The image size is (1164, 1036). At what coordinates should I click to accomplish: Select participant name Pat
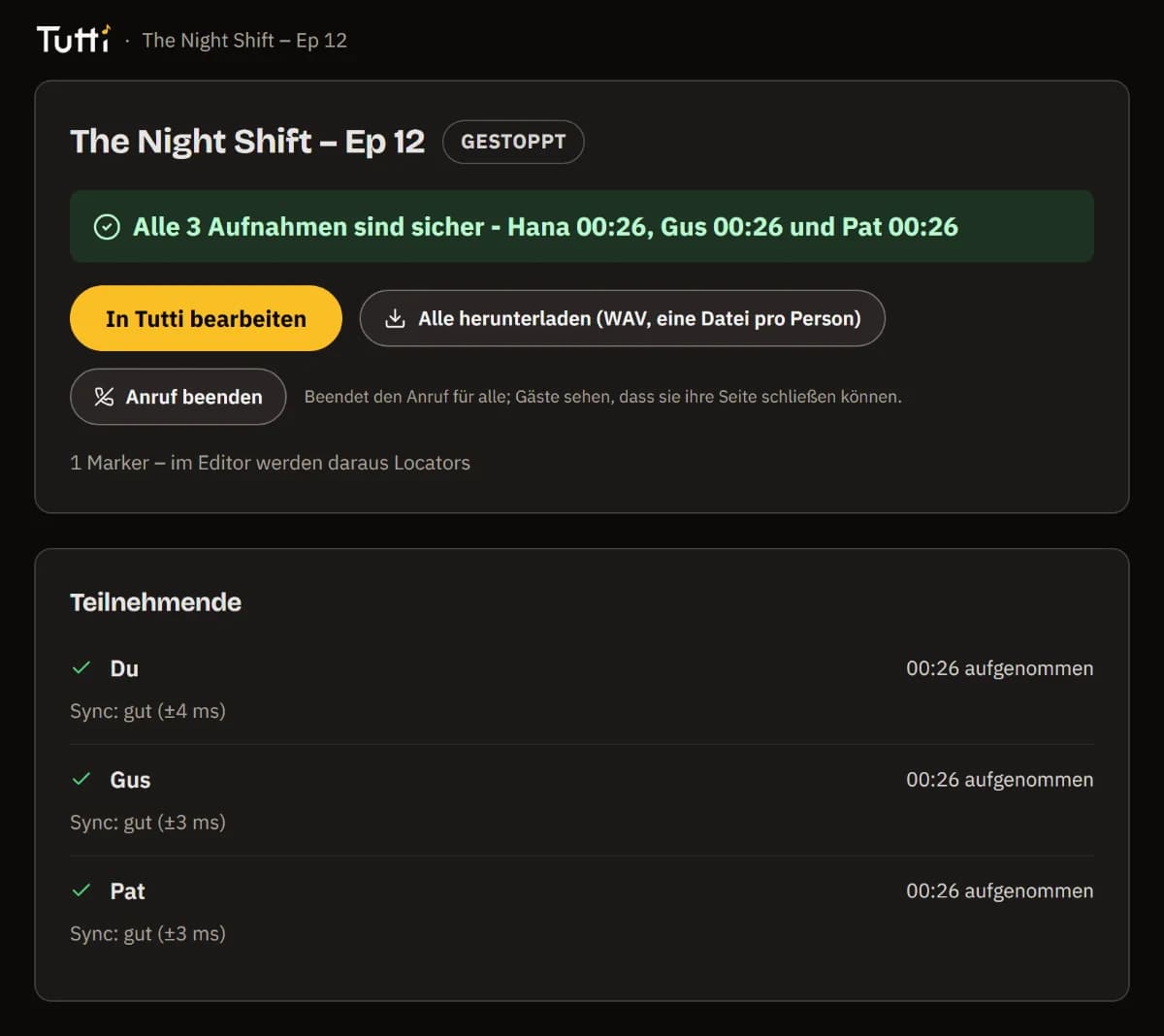(x=127, y=891)
